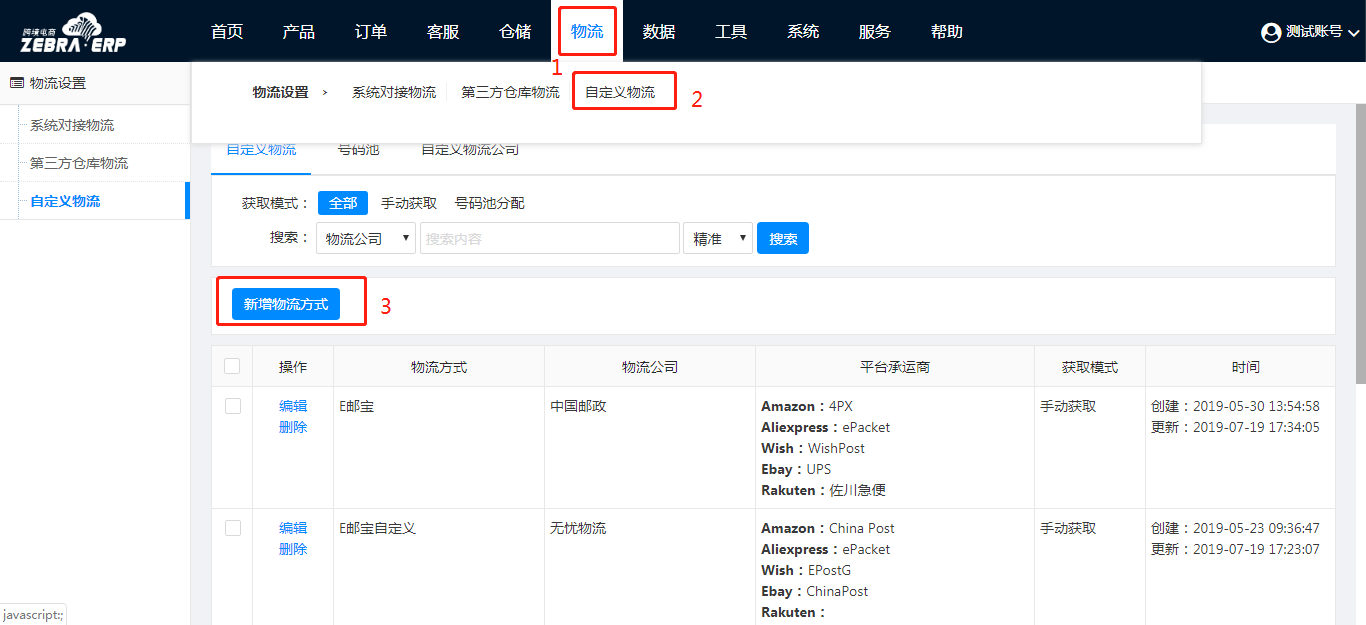Click the 新增物流方式 button

(x=286, y=304)
